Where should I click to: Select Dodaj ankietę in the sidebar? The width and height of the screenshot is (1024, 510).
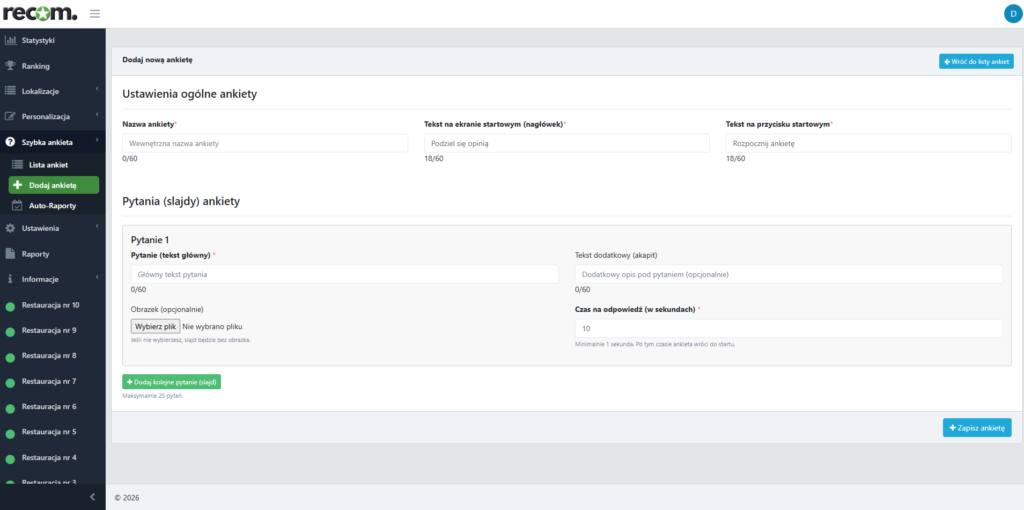54,185
